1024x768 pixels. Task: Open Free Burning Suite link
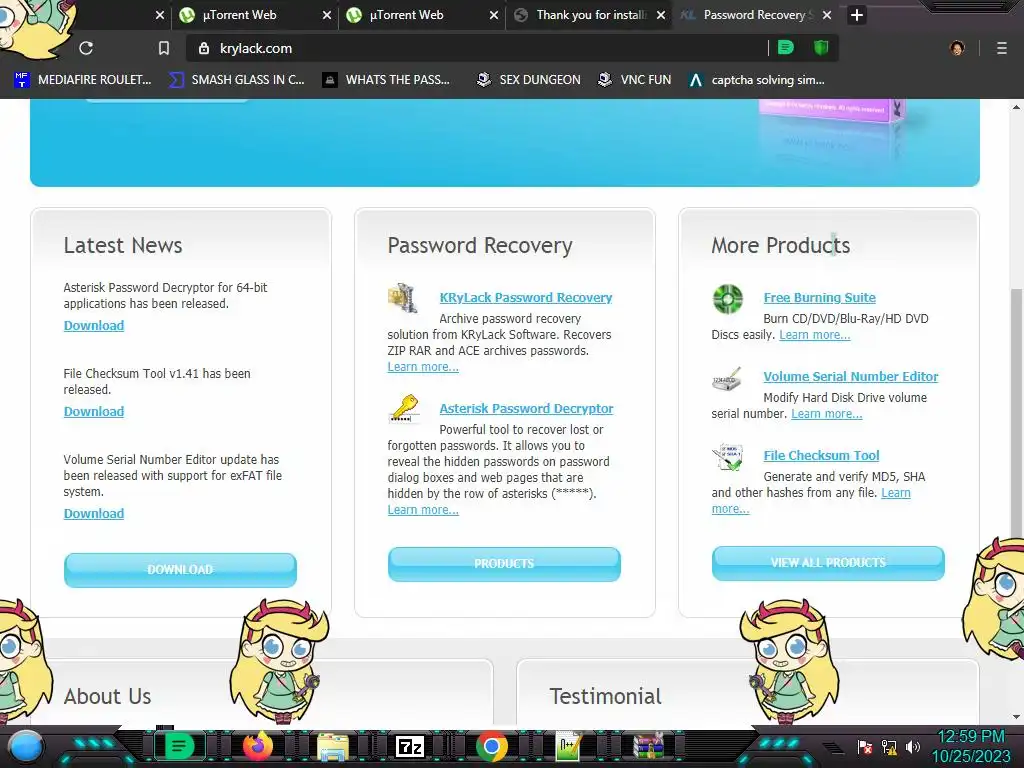click(x=820, y=298)
